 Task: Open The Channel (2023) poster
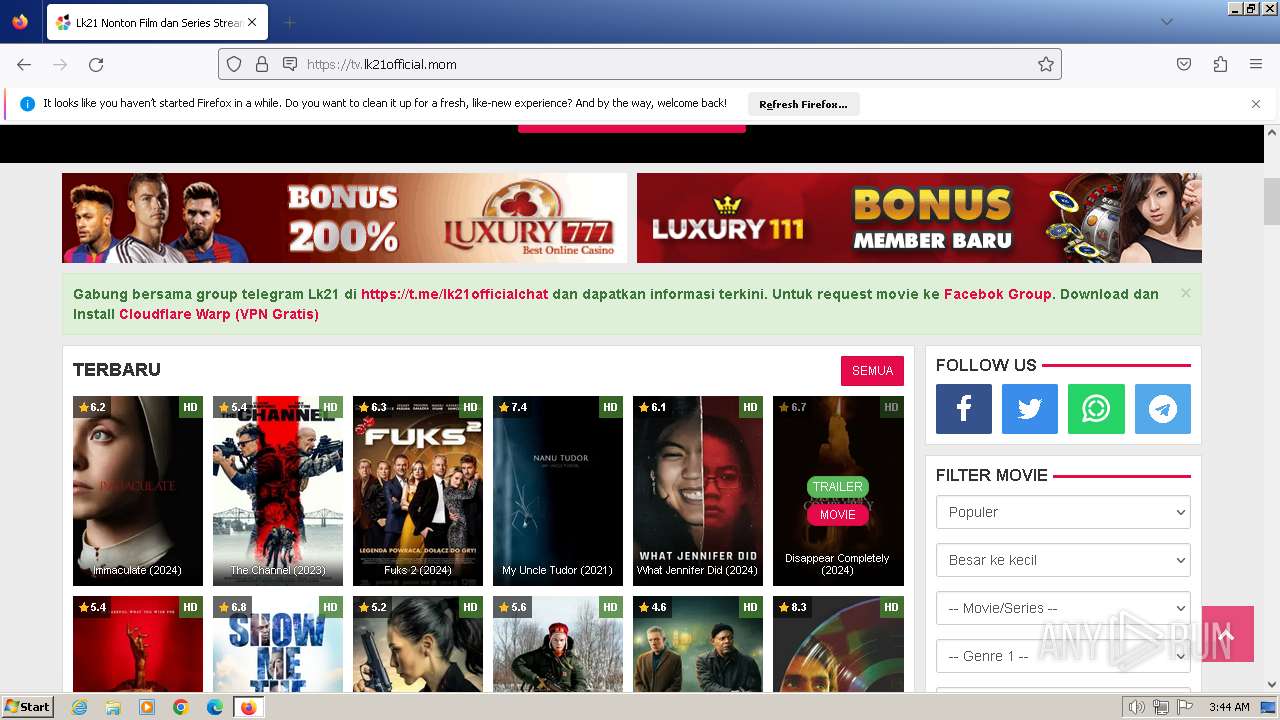point(278,491)
